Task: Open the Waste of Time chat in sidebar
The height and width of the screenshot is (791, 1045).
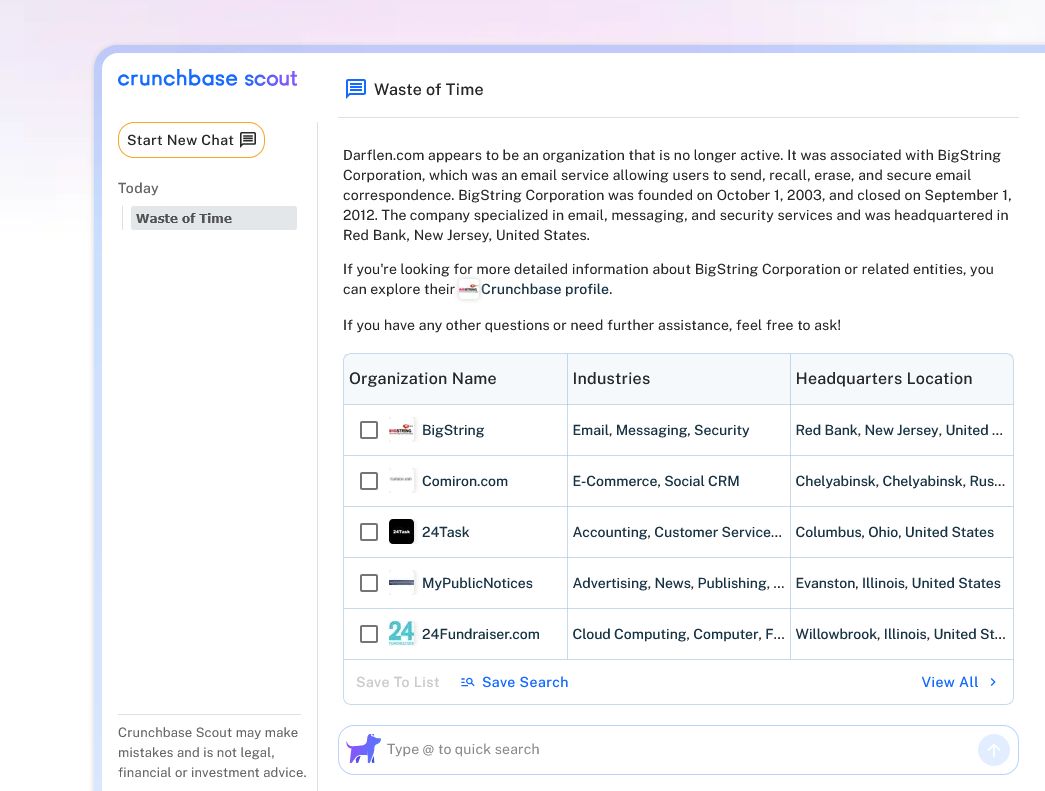Action: (213, 218)
